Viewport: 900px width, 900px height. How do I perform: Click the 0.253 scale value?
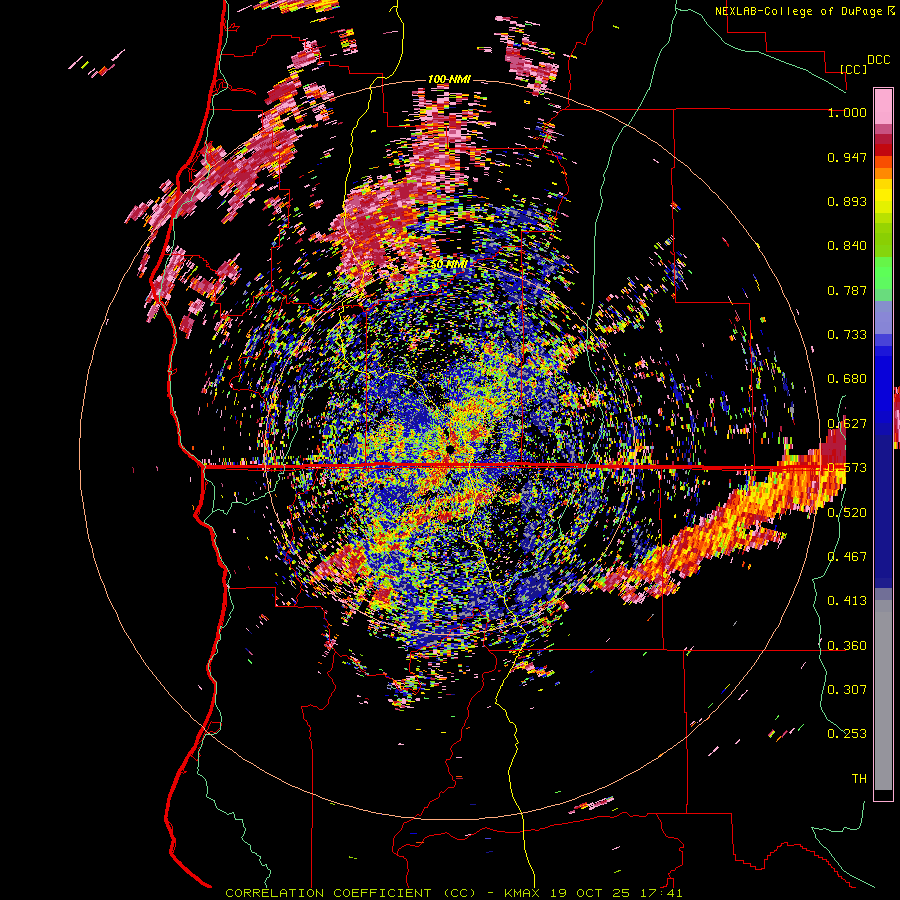click(x=847, y=734)
